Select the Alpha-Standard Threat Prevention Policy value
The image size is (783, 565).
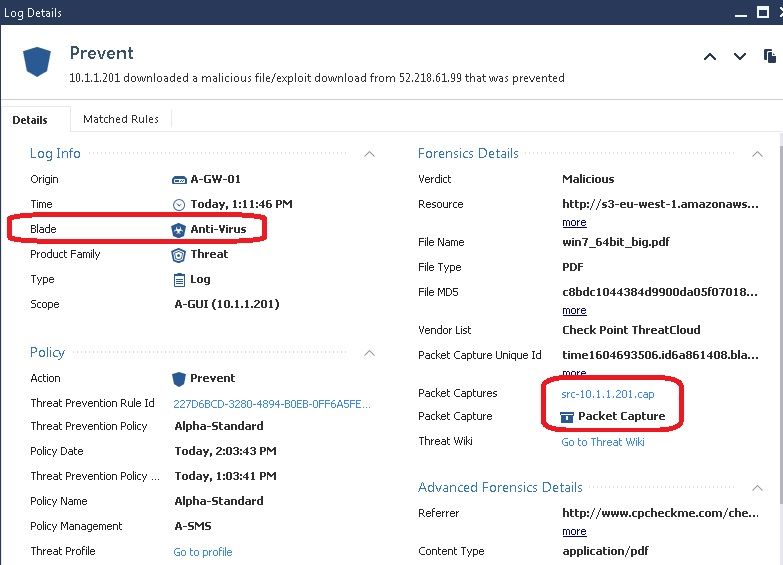coord(219,426)
